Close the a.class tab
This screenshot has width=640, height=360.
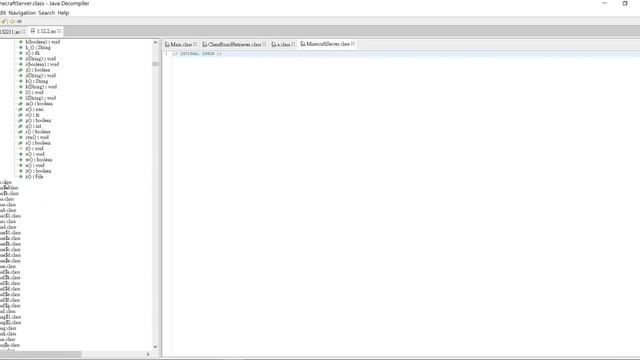(x=293, y=44)
